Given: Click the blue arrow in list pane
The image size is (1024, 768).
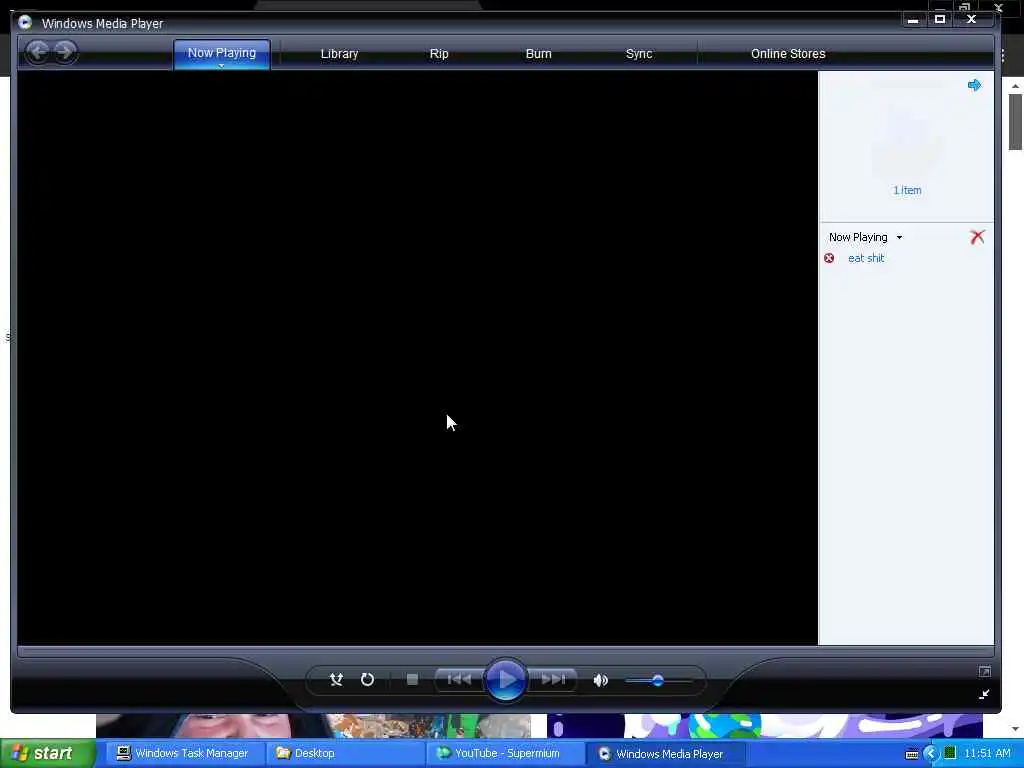Looking at the screenshot, I should tap(974, 85).
